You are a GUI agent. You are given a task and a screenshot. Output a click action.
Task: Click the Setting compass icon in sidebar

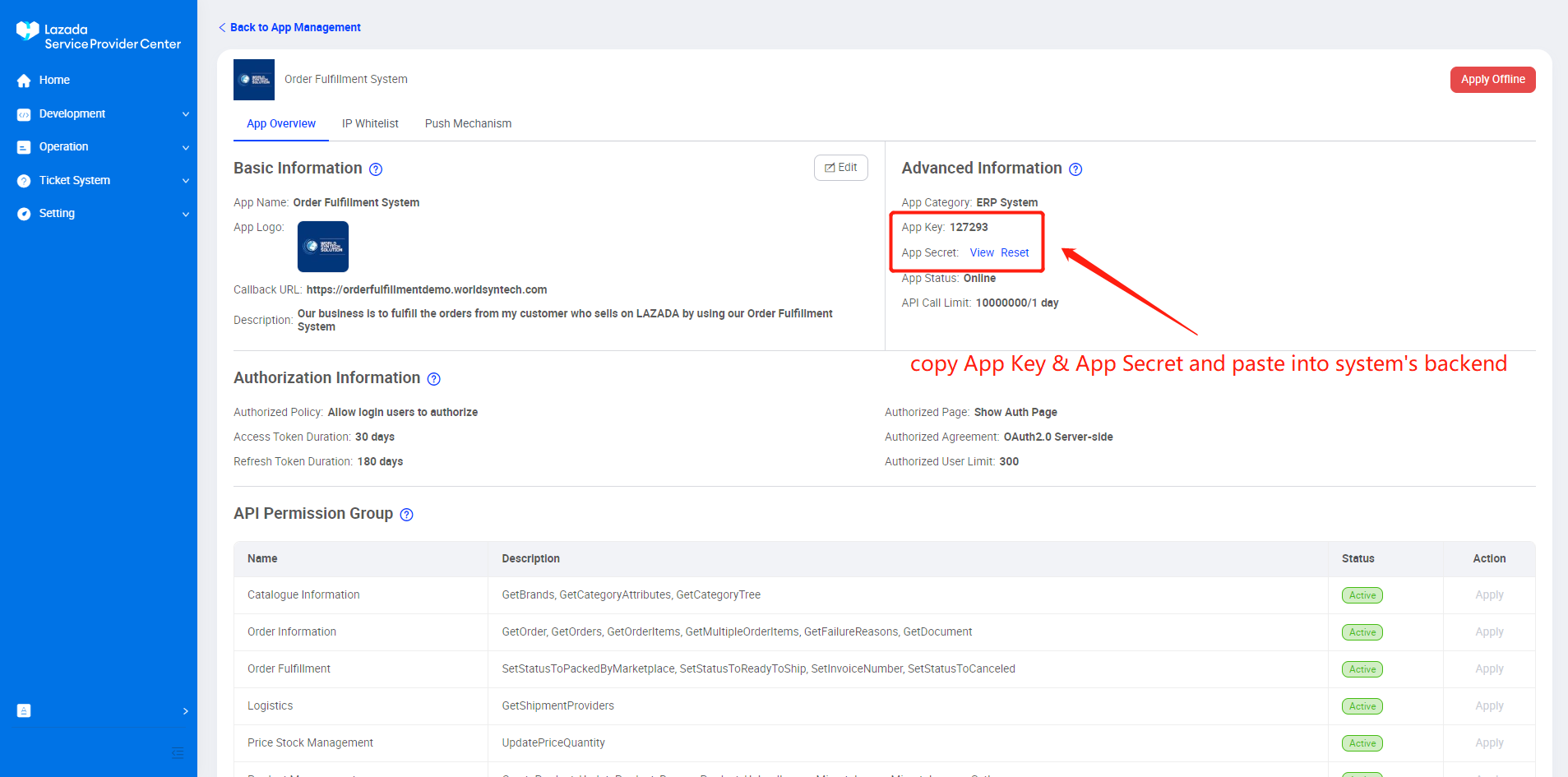tap(24, 214)
